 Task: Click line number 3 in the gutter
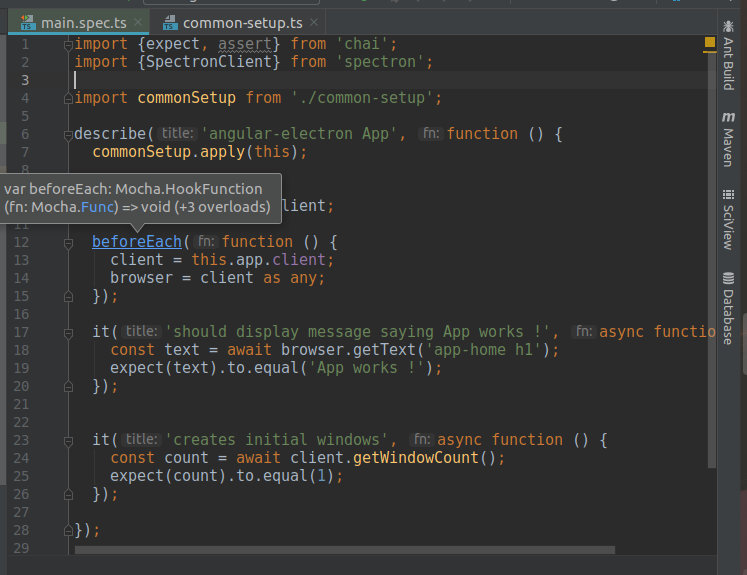coord(25,80)
